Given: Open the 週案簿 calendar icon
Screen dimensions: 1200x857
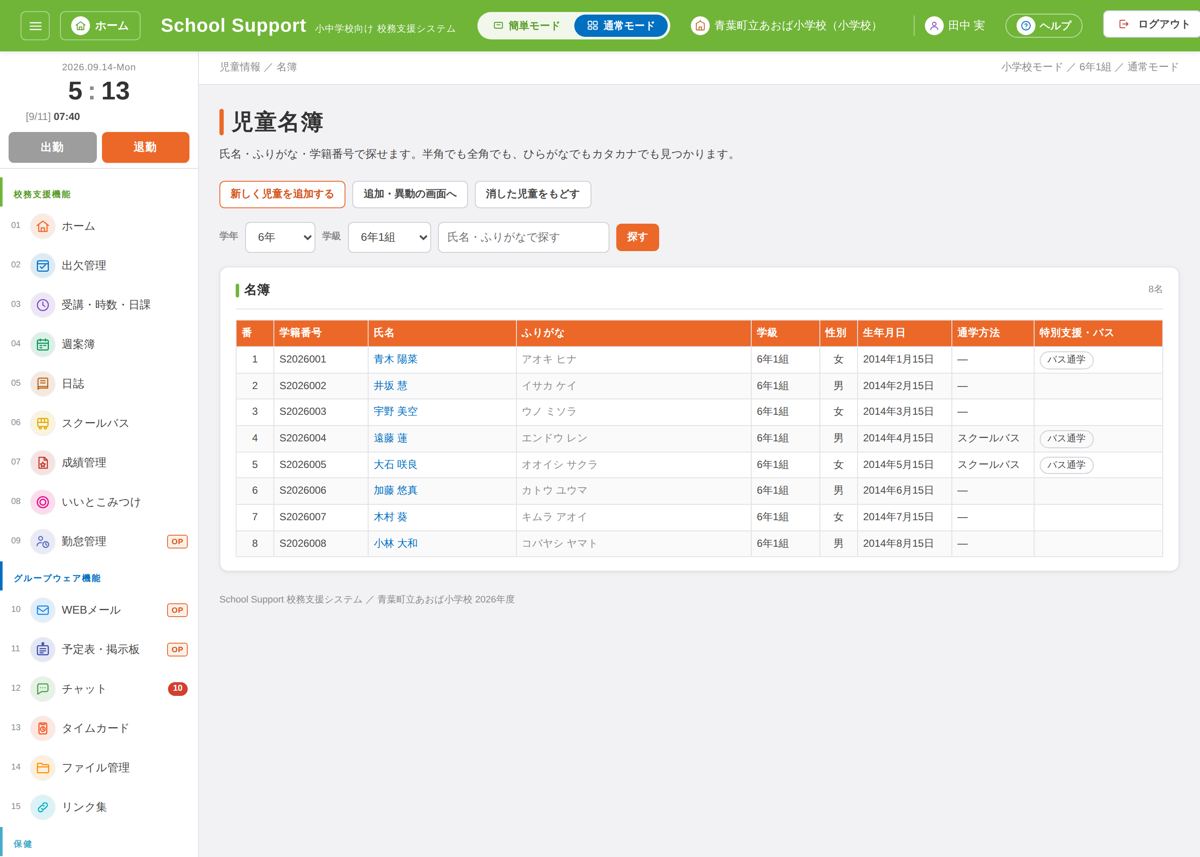Looking at the screenshot, I should click(x=43, y=344).
